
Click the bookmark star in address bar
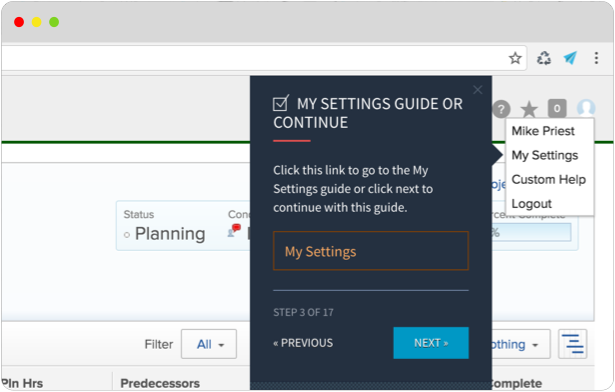(515, 58)
